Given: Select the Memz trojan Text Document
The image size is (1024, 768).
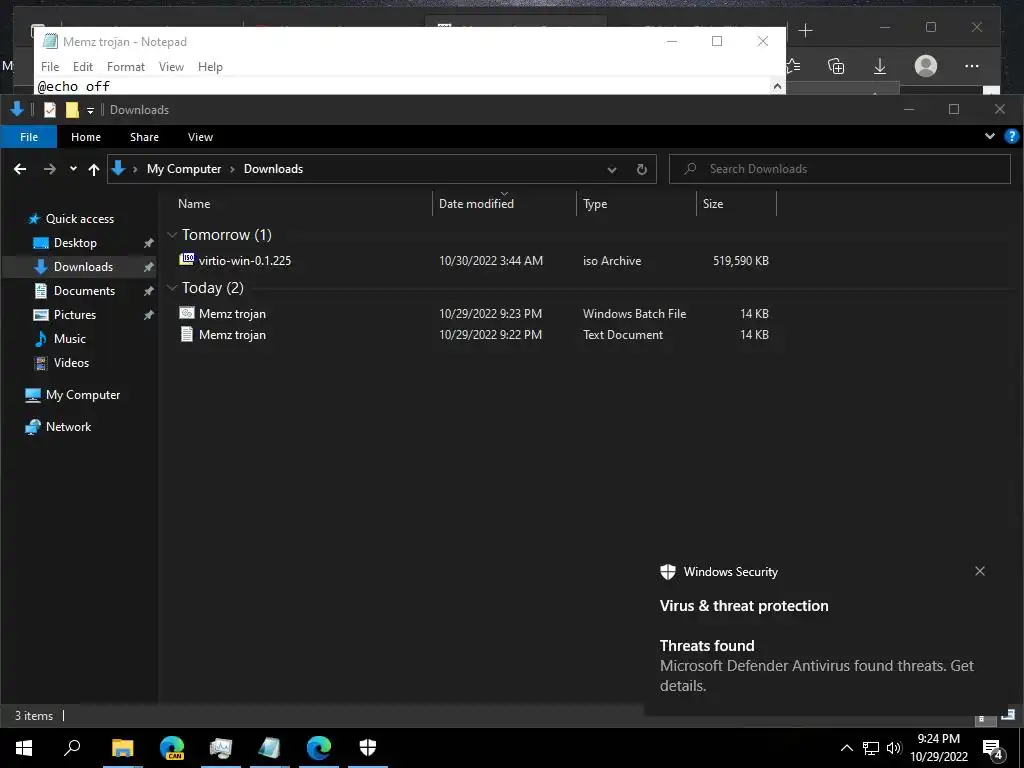Looking at the screenshot, I should pyautogui.click(x=473, y=334).
